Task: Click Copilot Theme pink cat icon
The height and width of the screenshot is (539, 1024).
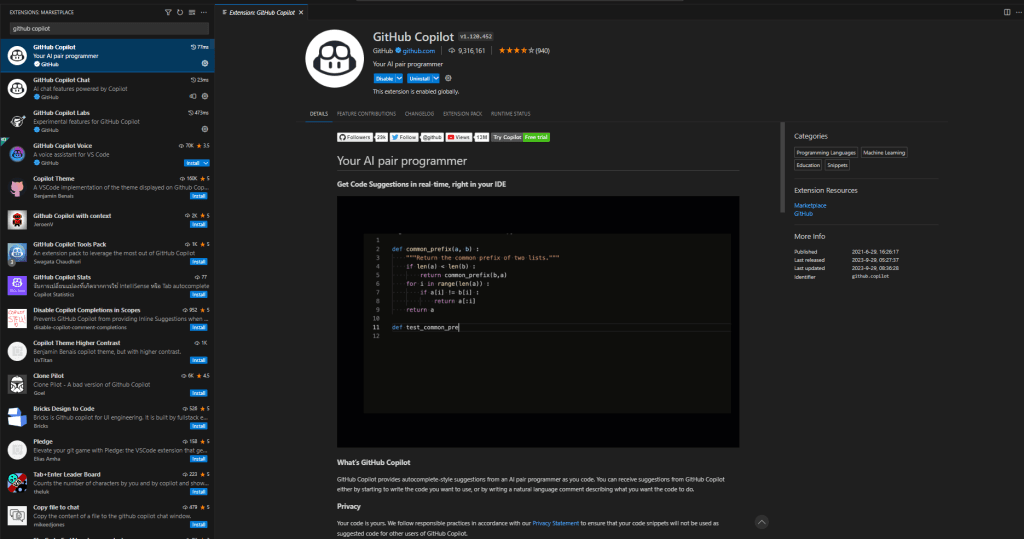Action: click(x=17, y=187)
